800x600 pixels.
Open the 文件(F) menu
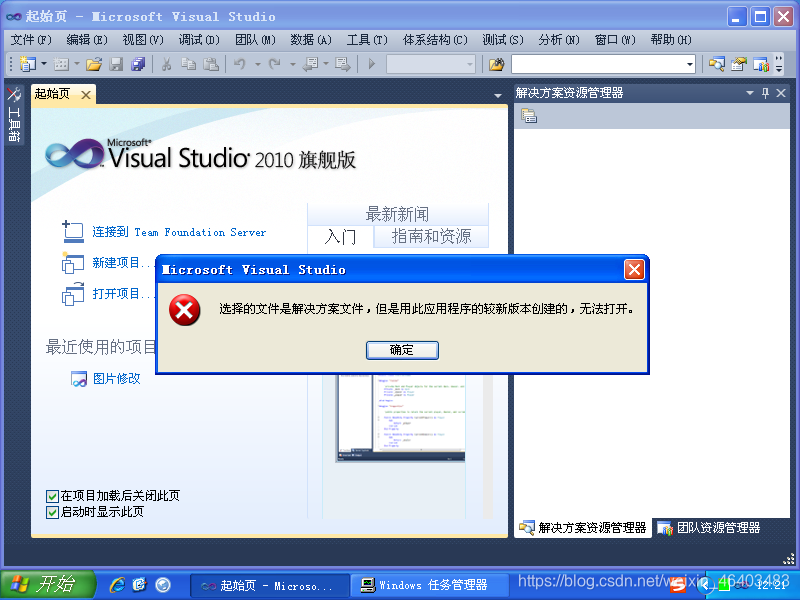coord(31,39)
